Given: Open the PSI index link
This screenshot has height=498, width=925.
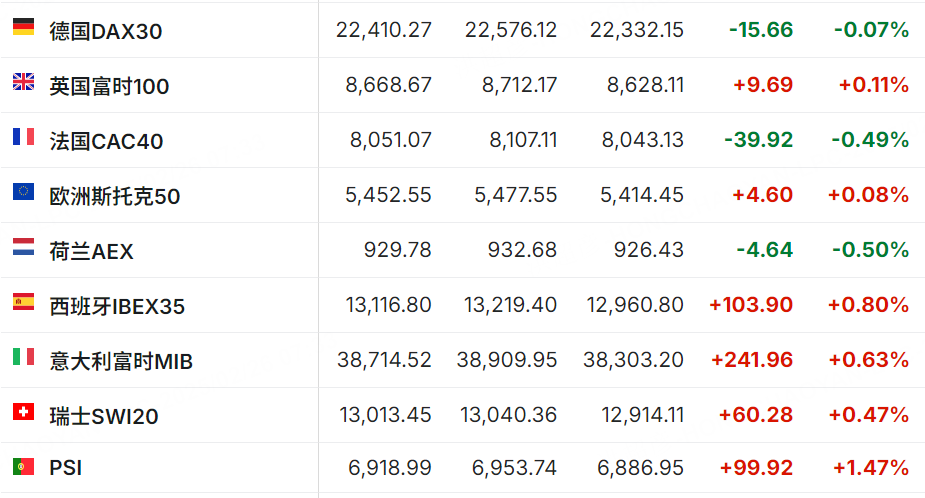Looking at the screenshot, I should [x=65, y=468].
